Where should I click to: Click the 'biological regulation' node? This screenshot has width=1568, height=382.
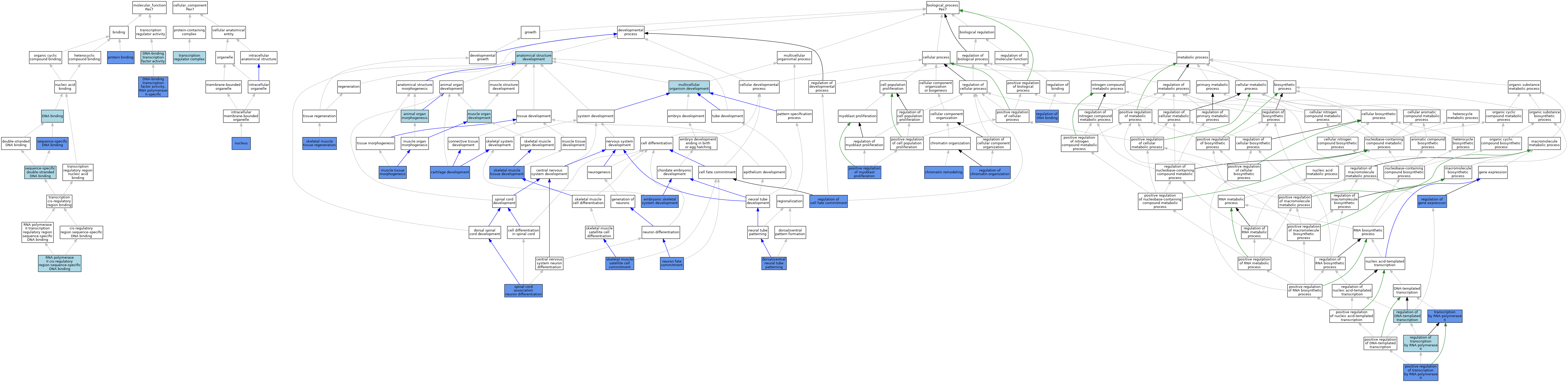tap(977, 32)
